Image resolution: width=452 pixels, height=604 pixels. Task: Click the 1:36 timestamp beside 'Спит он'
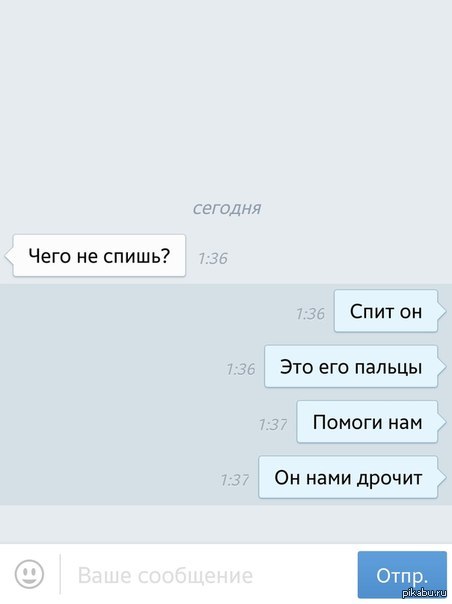point(311,314)
